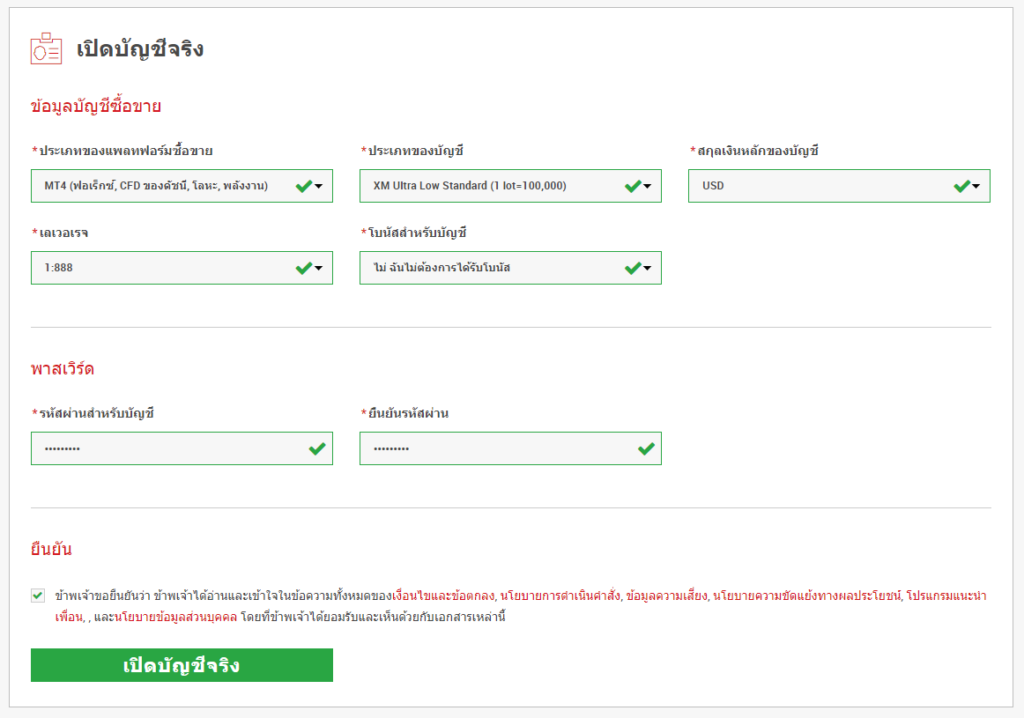Open the USD base currency dropdown
The width and height of the screenshot is (1024, 718).
(x=820, y=186)
